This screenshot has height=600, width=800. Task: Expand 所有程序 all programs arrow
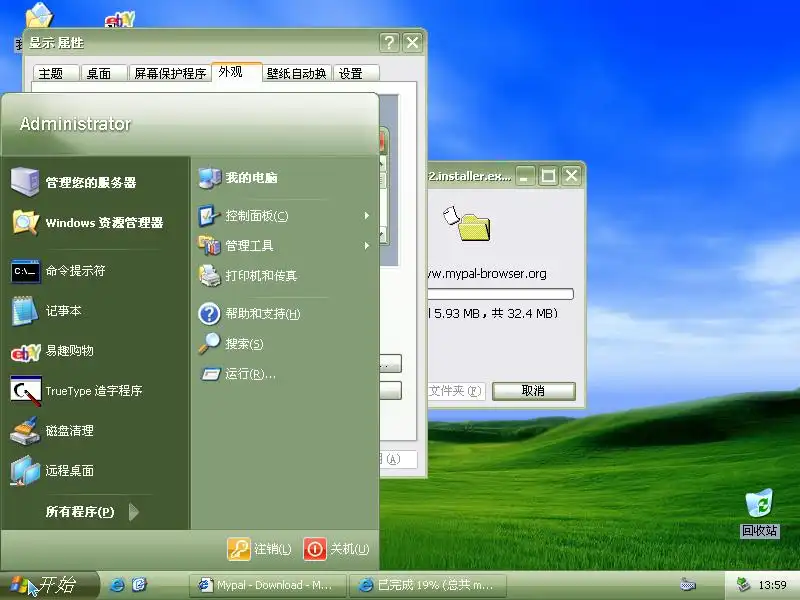(134, 512)
